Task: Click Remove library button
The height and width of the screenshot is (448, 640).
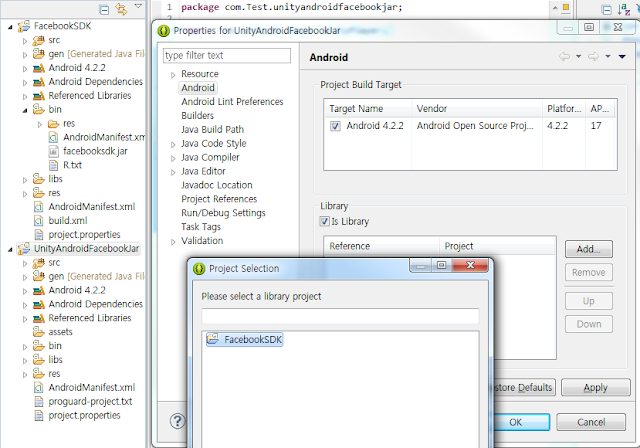Action: [589, 272]
